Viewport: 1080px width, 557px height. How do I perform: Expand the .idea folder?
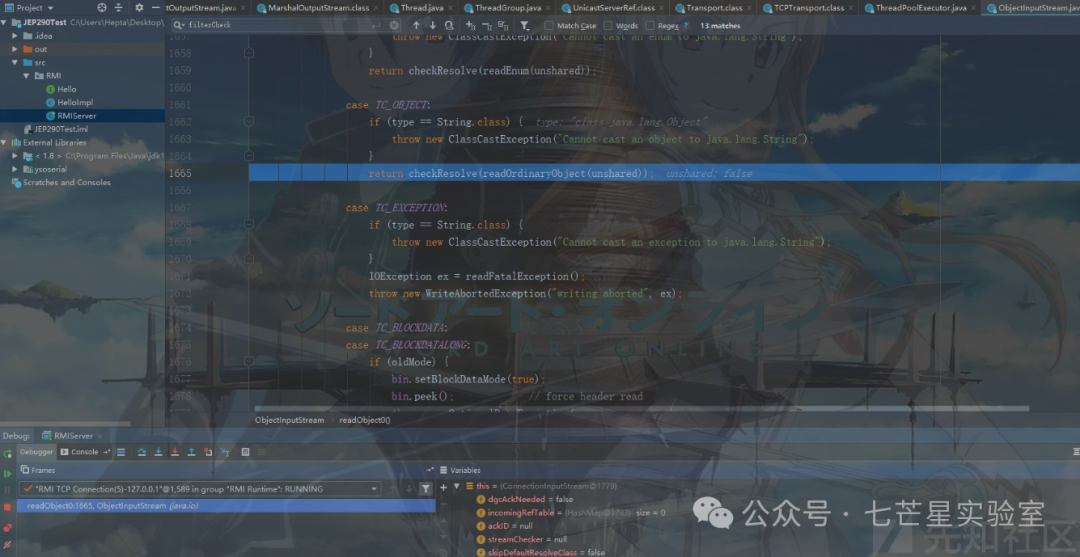(15, 36)
